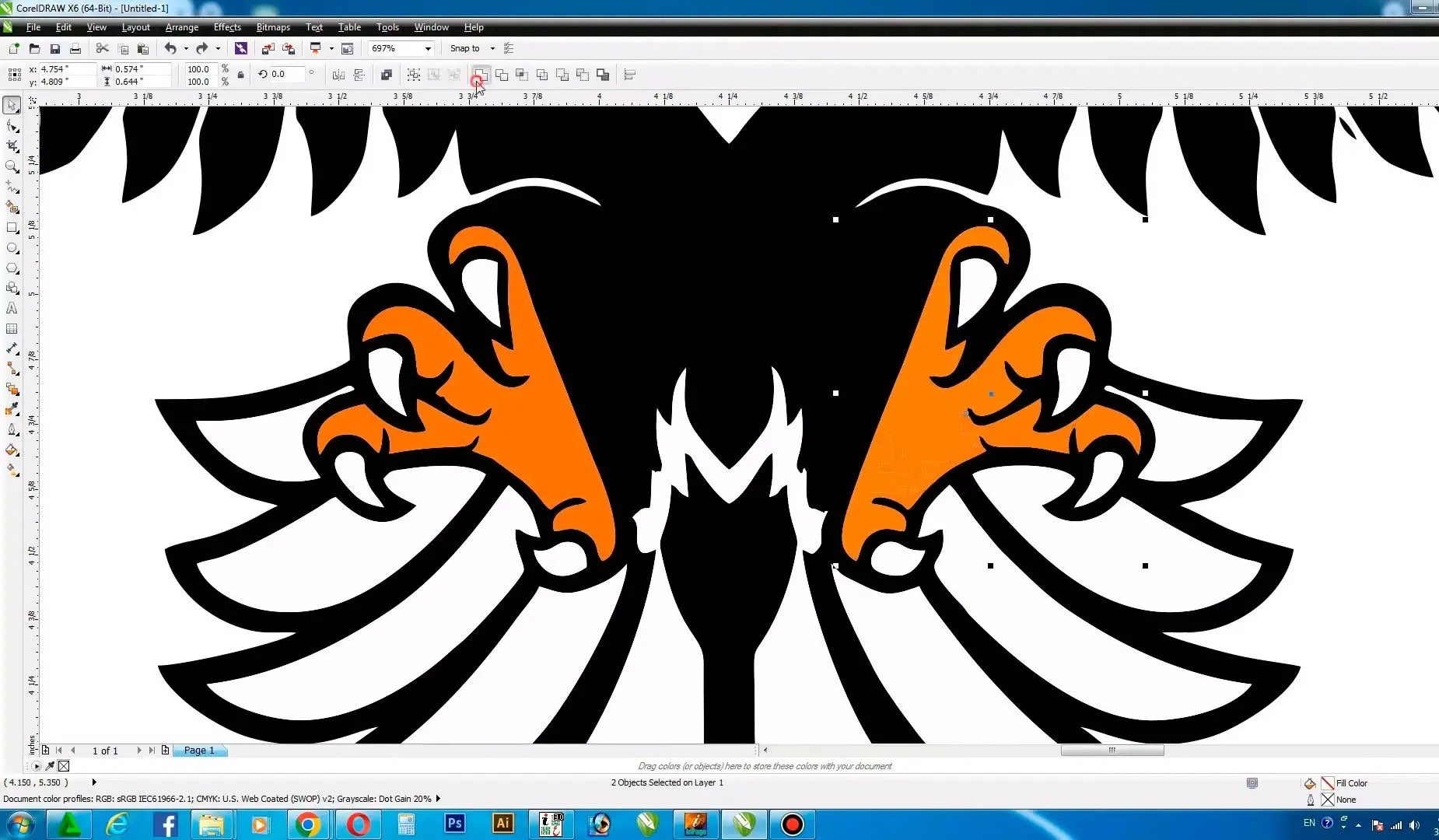The width and height of the screenshot is (1439, 840).
Task: Mirror selected objects horizontally
Action: 338,75
